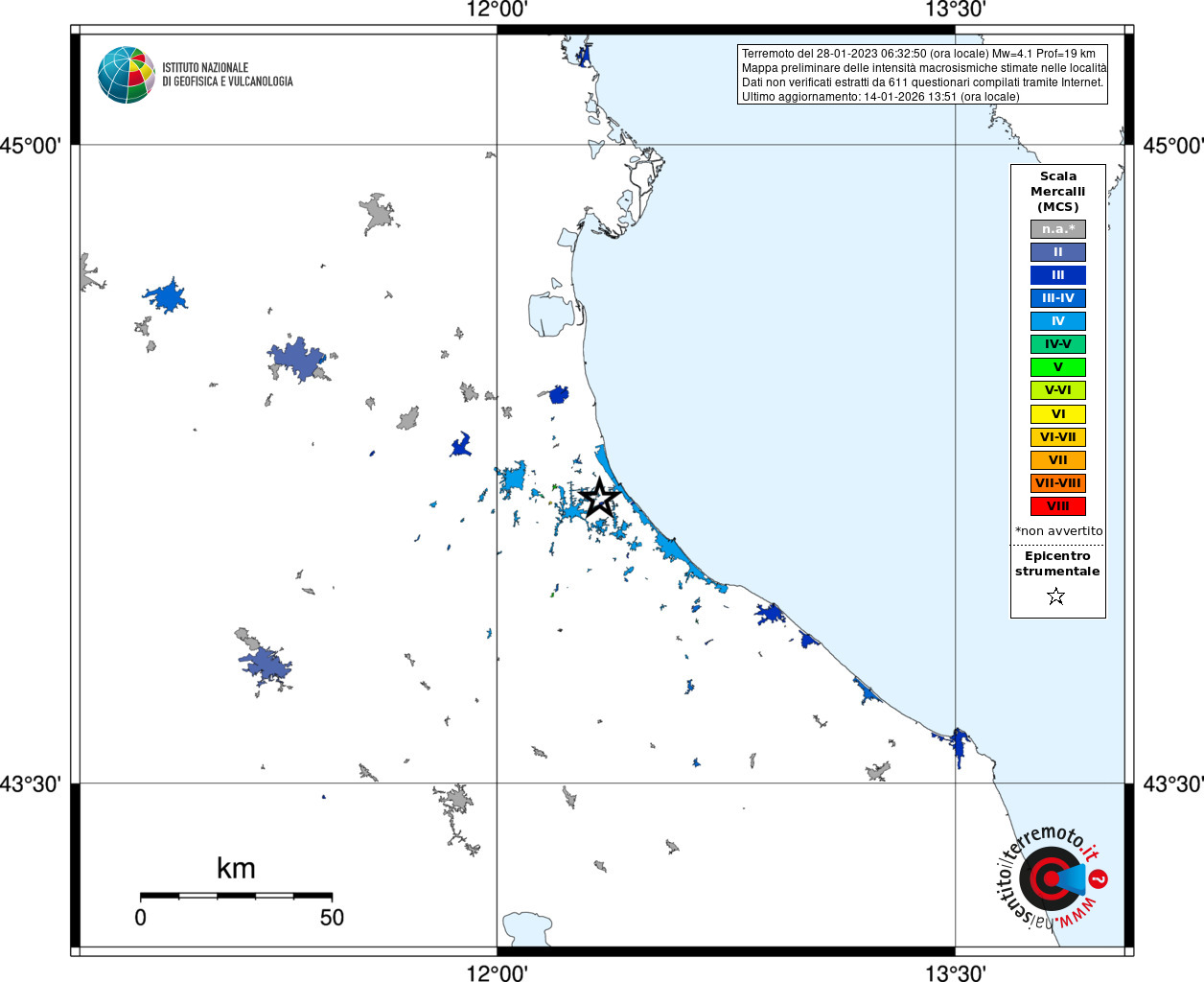Select the n.a.* gray legend swatch

[x=1058, y=229]
